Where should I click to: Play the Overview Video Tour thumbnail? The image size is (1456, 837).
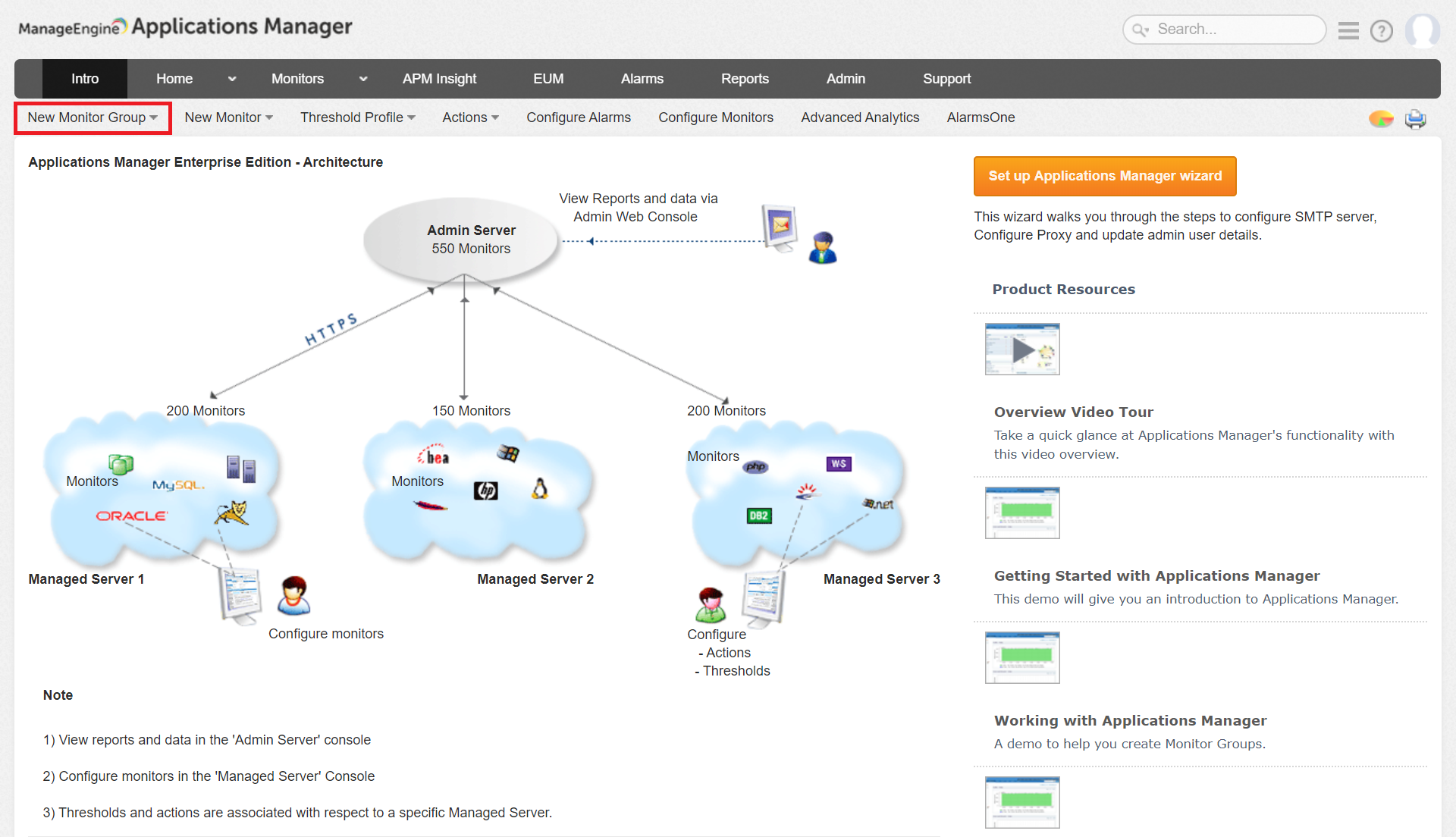click(1021, 349)
